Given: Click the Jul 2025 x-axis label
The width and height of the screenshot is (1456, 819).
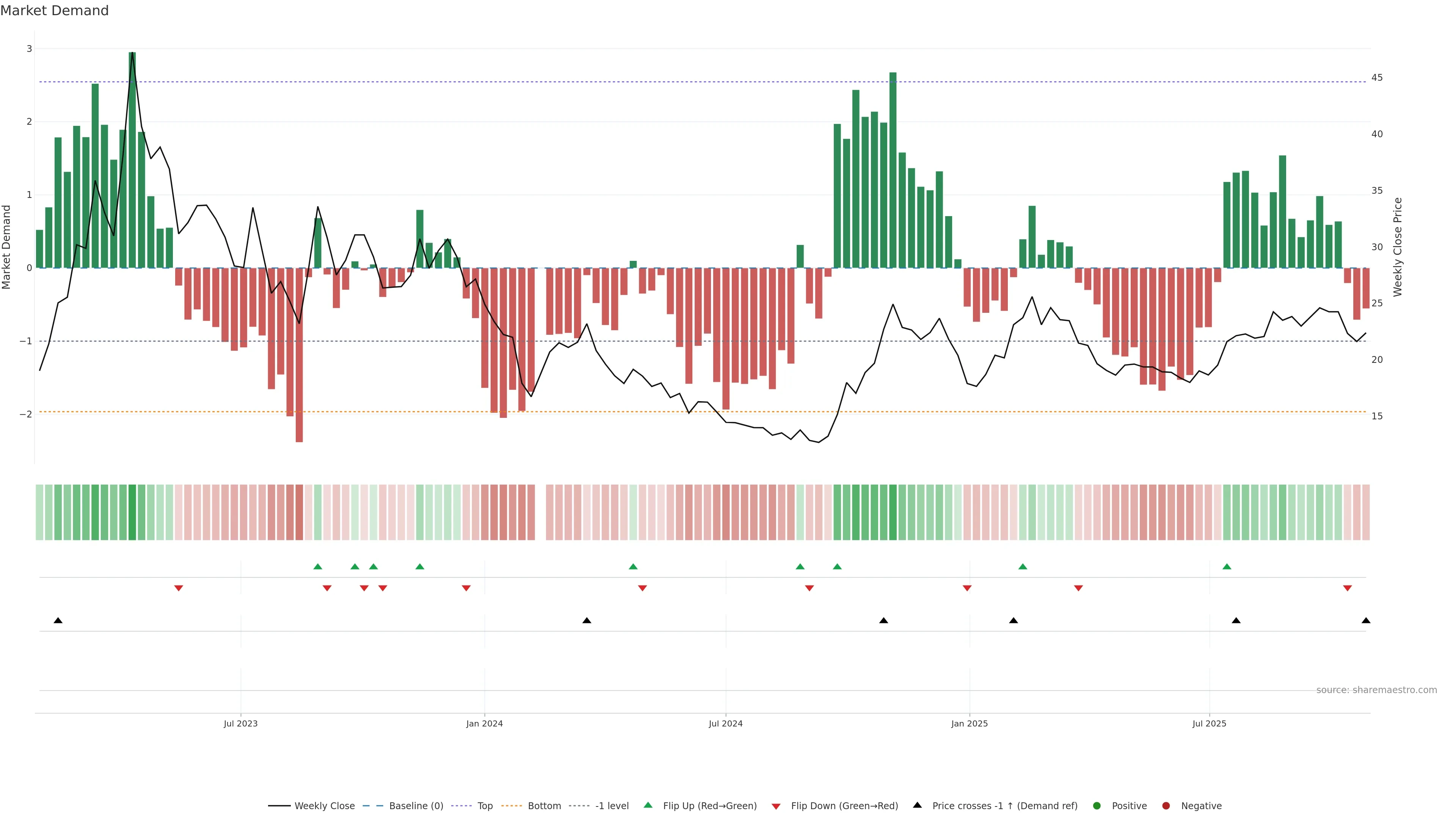Looking at the screenshot, I should click(x=1210, y=723).
